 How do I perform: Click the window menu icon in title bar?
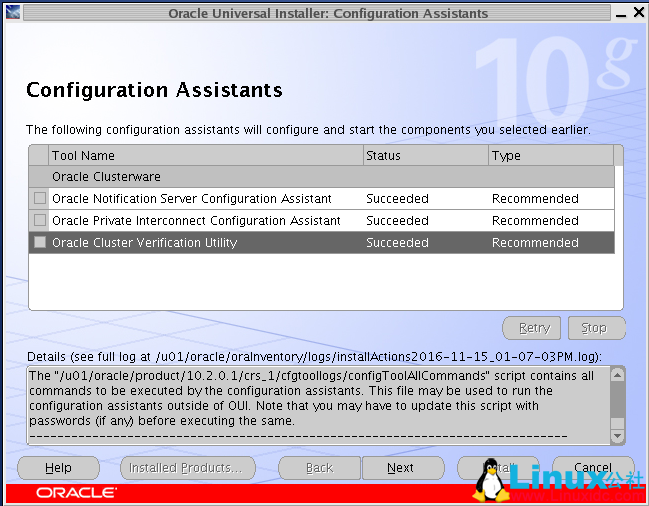click(x=13, y=12)
